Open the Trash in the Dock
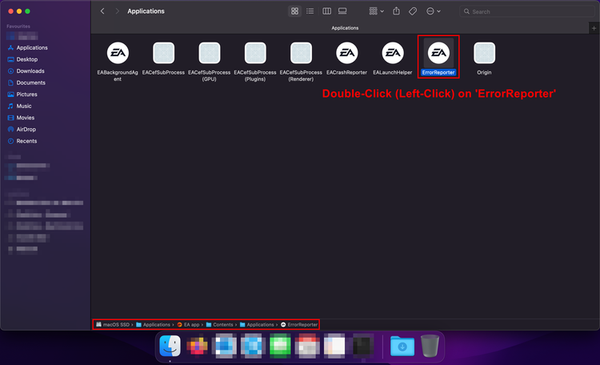The width and height of the screenshot is (600, 365). [430, 345]
